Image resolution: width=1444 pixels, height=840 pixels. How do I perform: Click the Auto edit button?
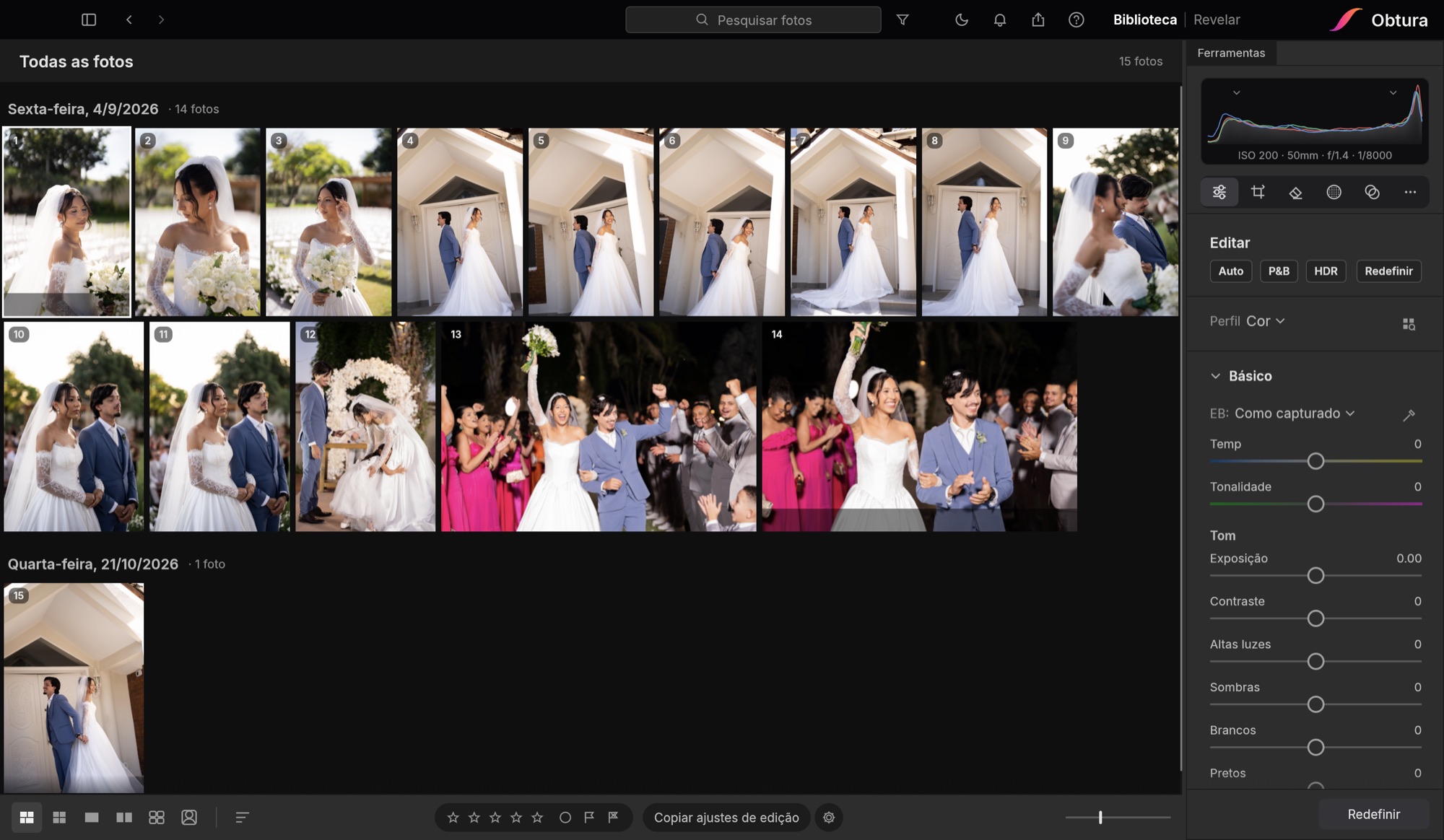coord(1230,271)
